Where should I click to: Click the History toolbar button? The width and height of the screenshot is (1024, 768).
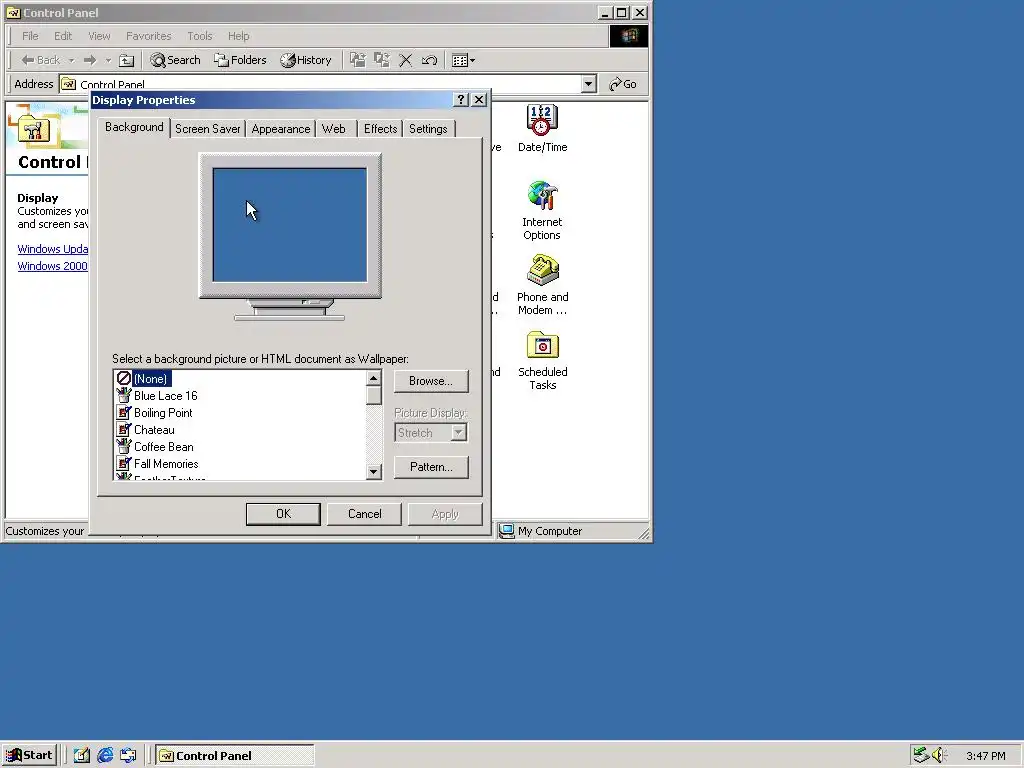306,60
